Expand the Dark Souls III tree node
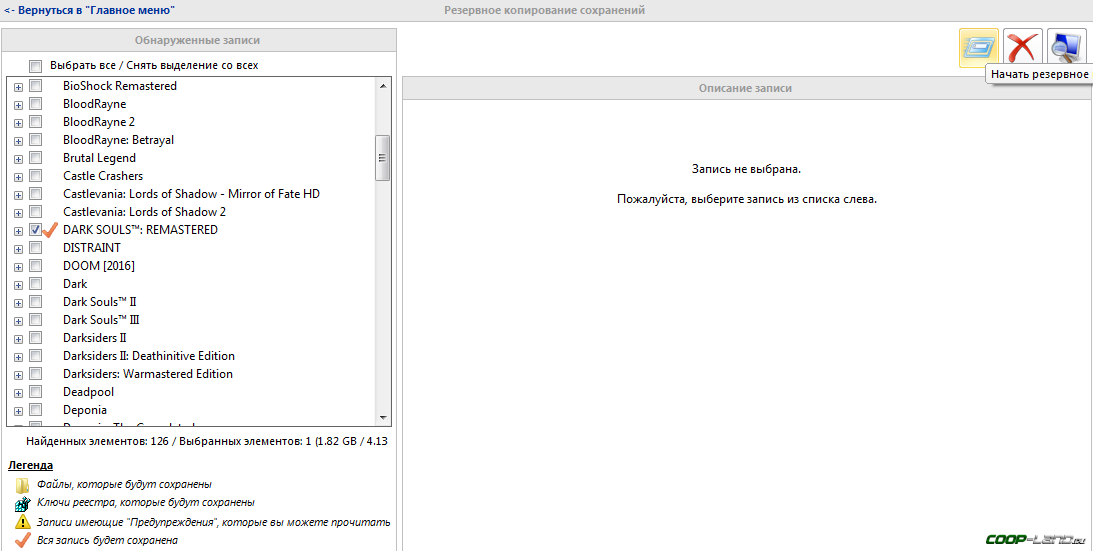This screenshot has height=551, width=1093. [18, 320]
